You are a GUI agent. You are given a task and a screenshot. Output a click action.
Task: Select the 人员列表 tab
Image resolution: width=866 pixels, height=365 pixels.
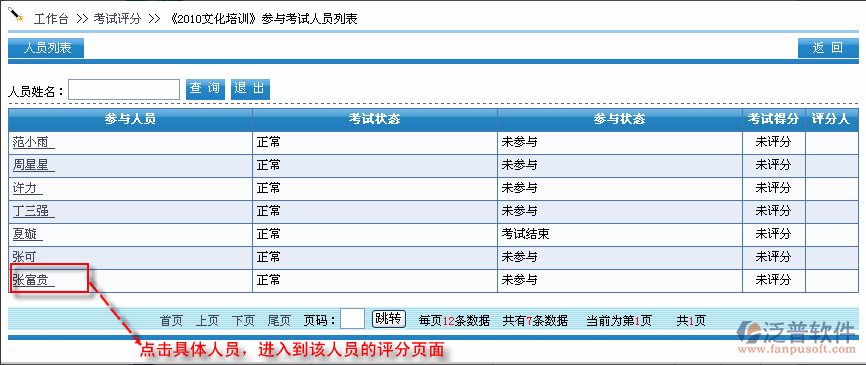pos(46,48)
